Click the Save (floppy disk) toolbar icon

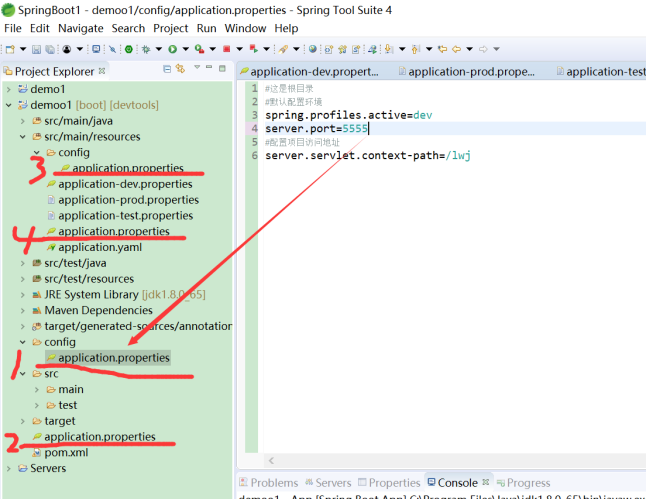36,49
